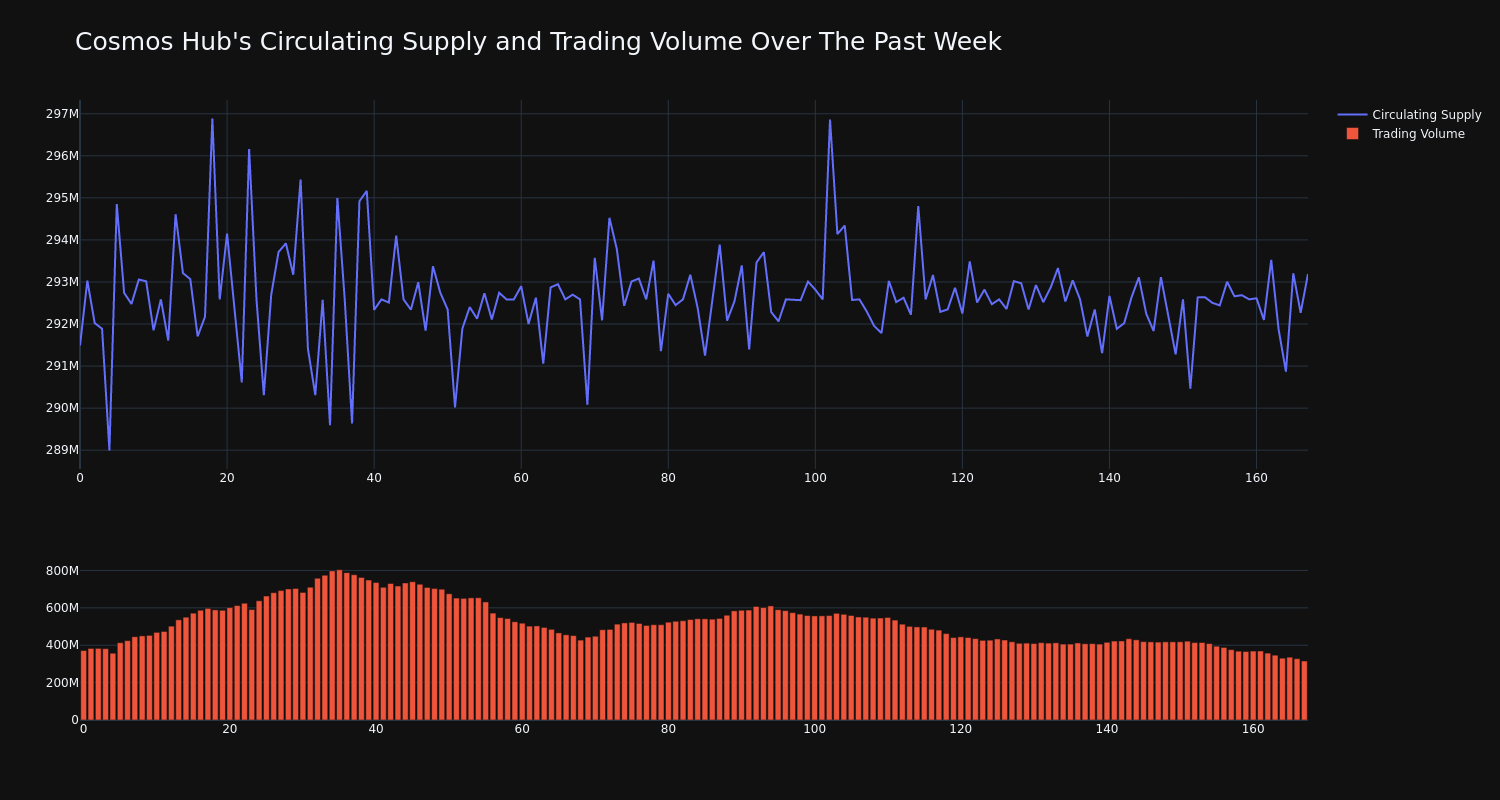Click the 293M y-axis label

pos(62,282)
